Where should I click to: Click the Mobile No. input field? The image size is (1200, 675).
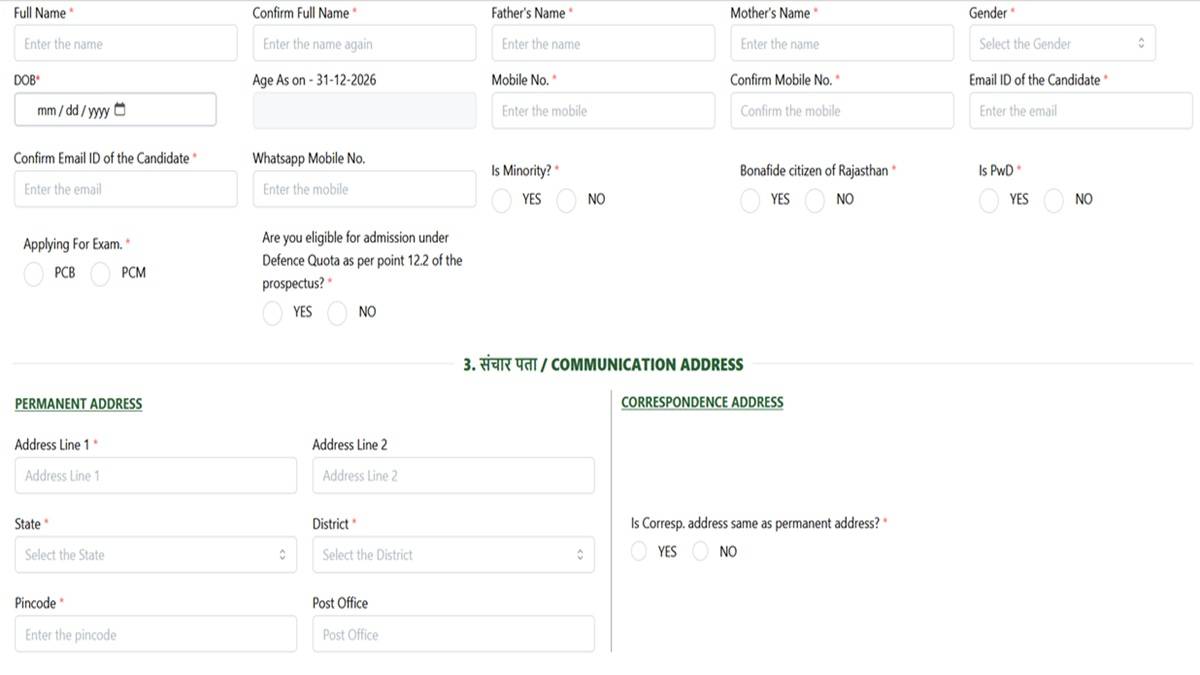603,110
